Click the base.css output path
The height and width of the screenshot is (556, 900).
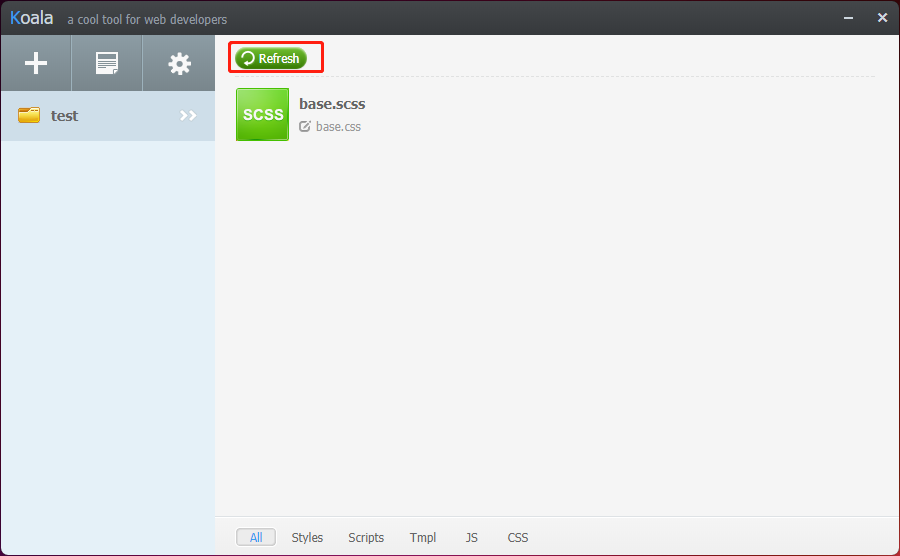338,127
